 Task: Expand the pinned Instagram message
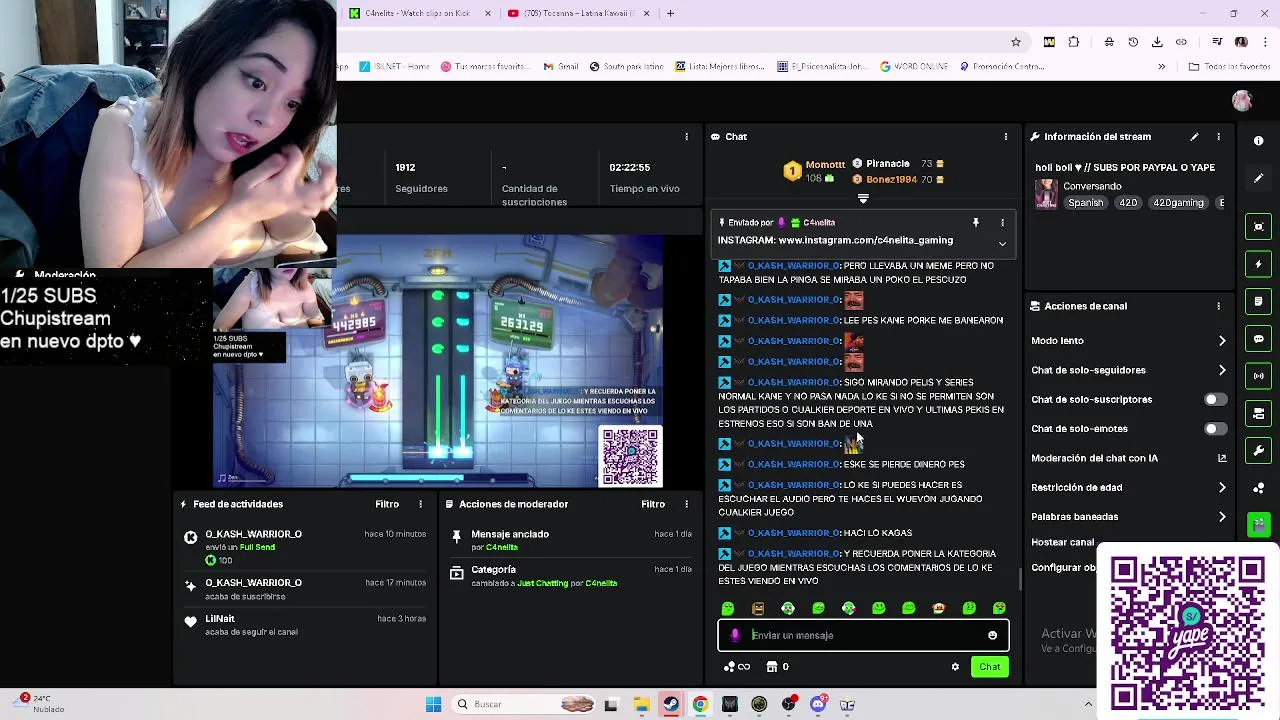click(x=1002, y=243)
